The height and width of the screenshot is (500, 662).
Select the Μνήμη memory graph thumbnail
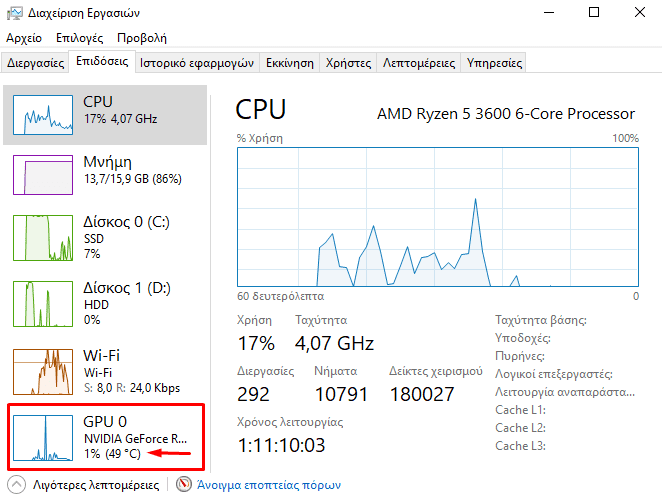coord(43,175)
